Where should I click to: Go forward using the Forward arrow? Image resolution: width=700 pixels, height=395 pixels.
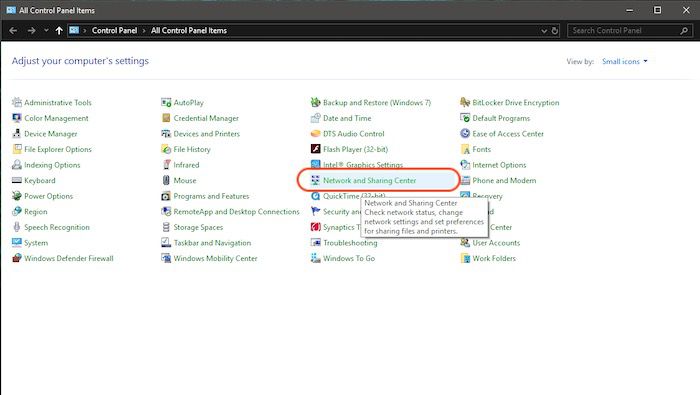(31, 30)
